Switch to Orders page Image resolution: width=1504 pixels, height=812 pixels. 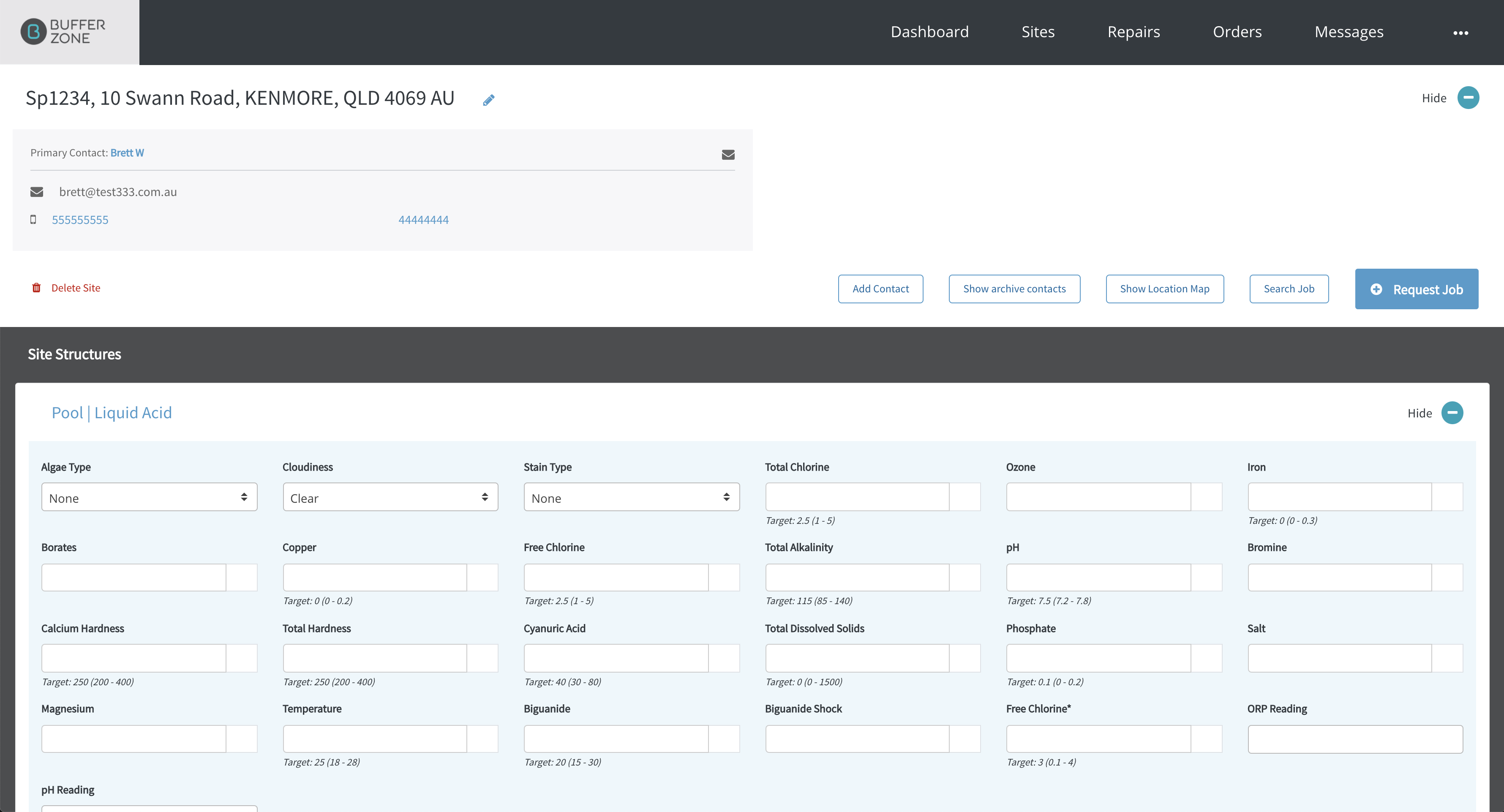pos(1237,32)
